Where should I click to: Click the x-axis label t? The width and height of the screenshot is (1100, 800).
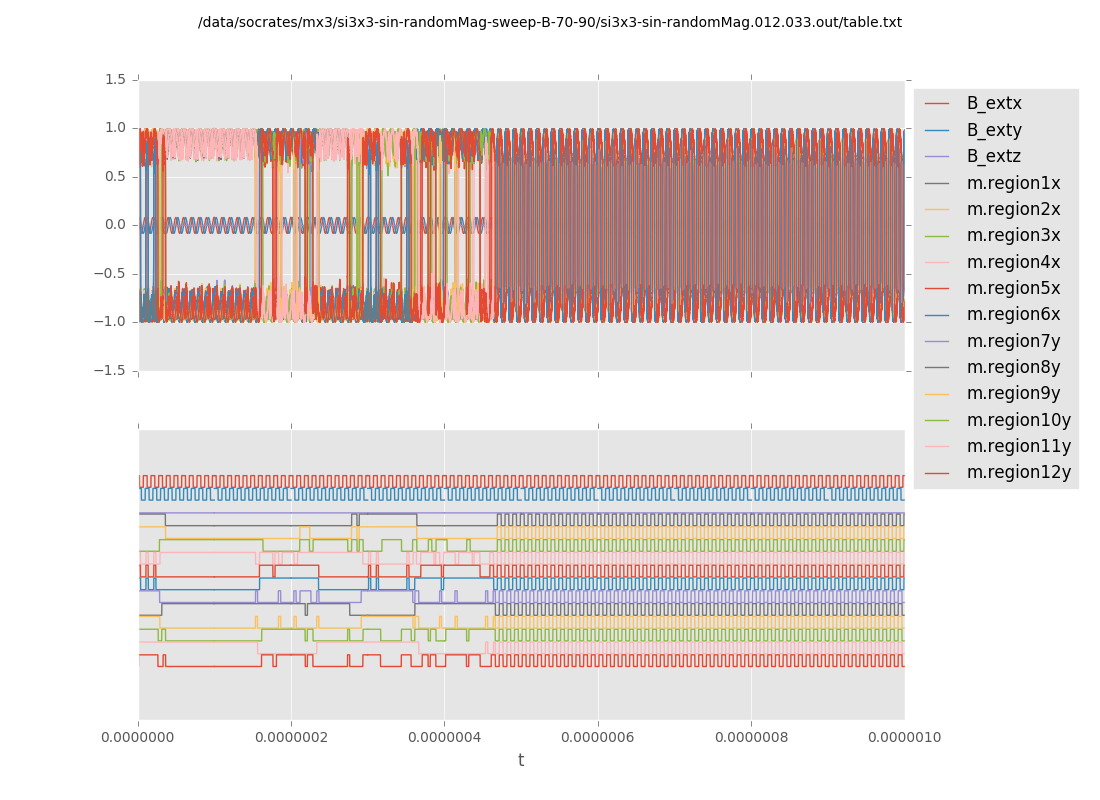[520, 761]
